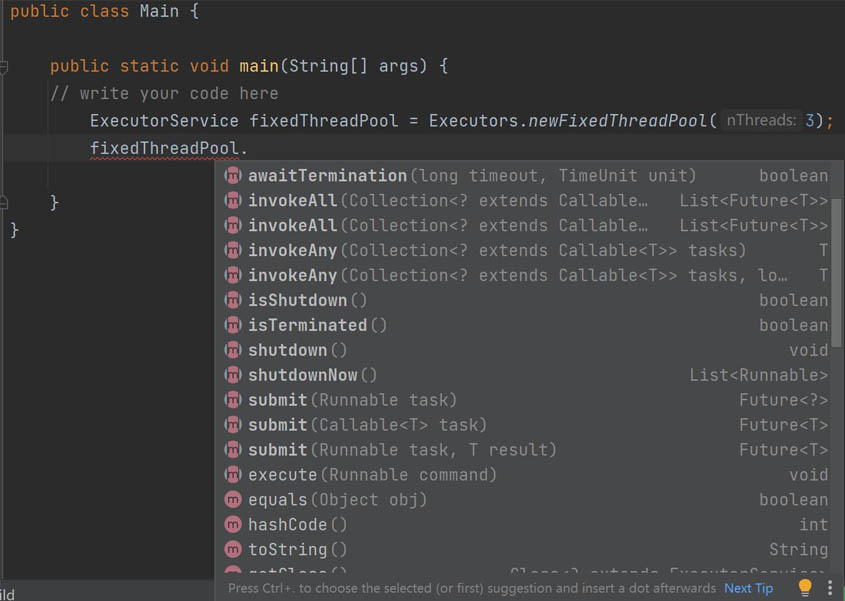Pick isTerminated() from the completion list
Image resolution: width=845 pixels, height=601 pixels.
pyautogui.click(x=523, y=325)
